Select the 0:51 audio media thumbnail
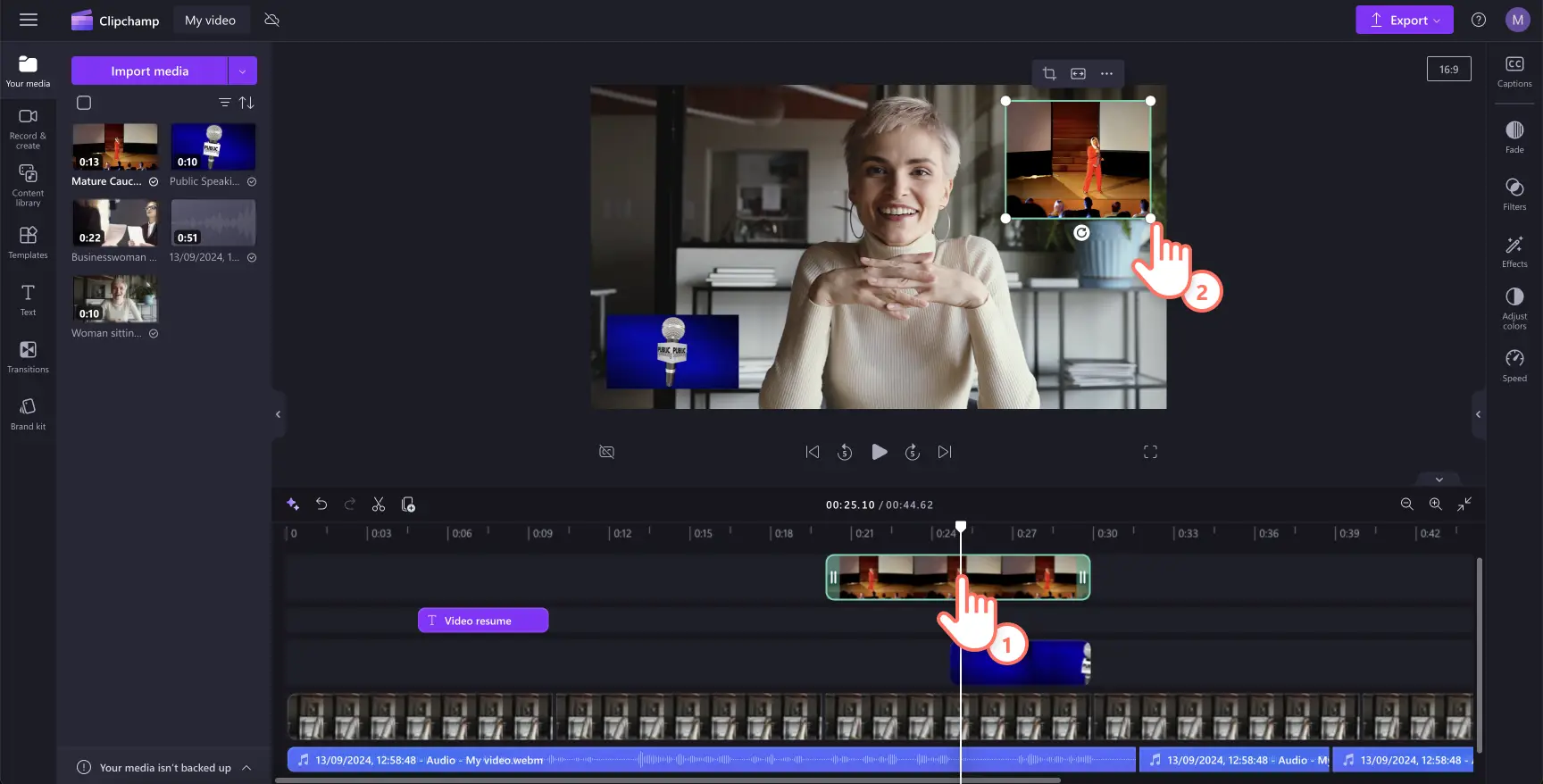This screenshot has height=784, width=1543. click(213, 222)
